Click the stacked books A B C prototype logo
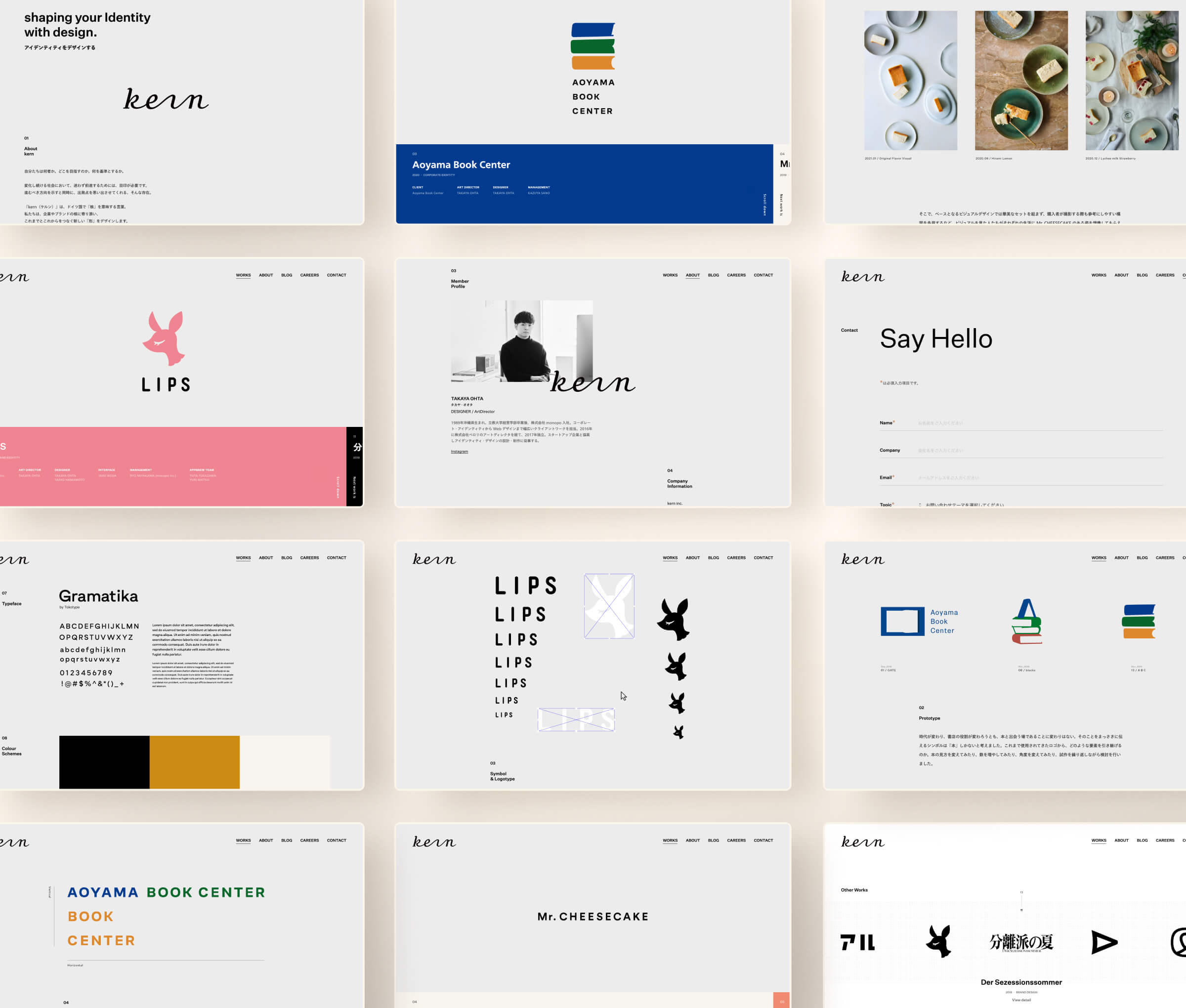Viewport: 1186px width, 1008px height. point(1139,621)
